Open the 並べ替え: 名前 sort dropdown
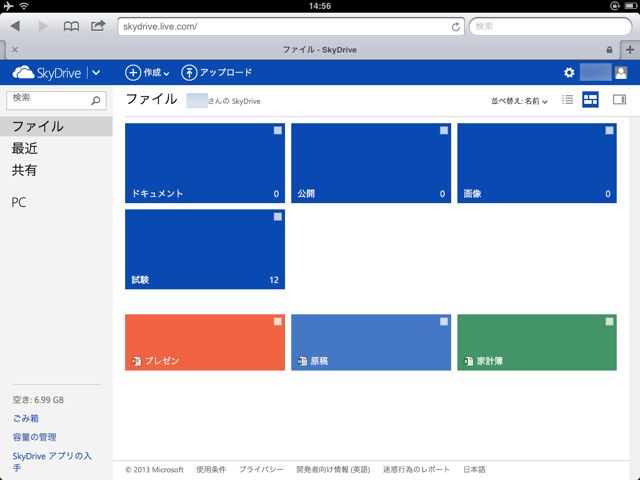Viewport: 640px width, 480px height. pyautogui.click(x=519, y=101)
